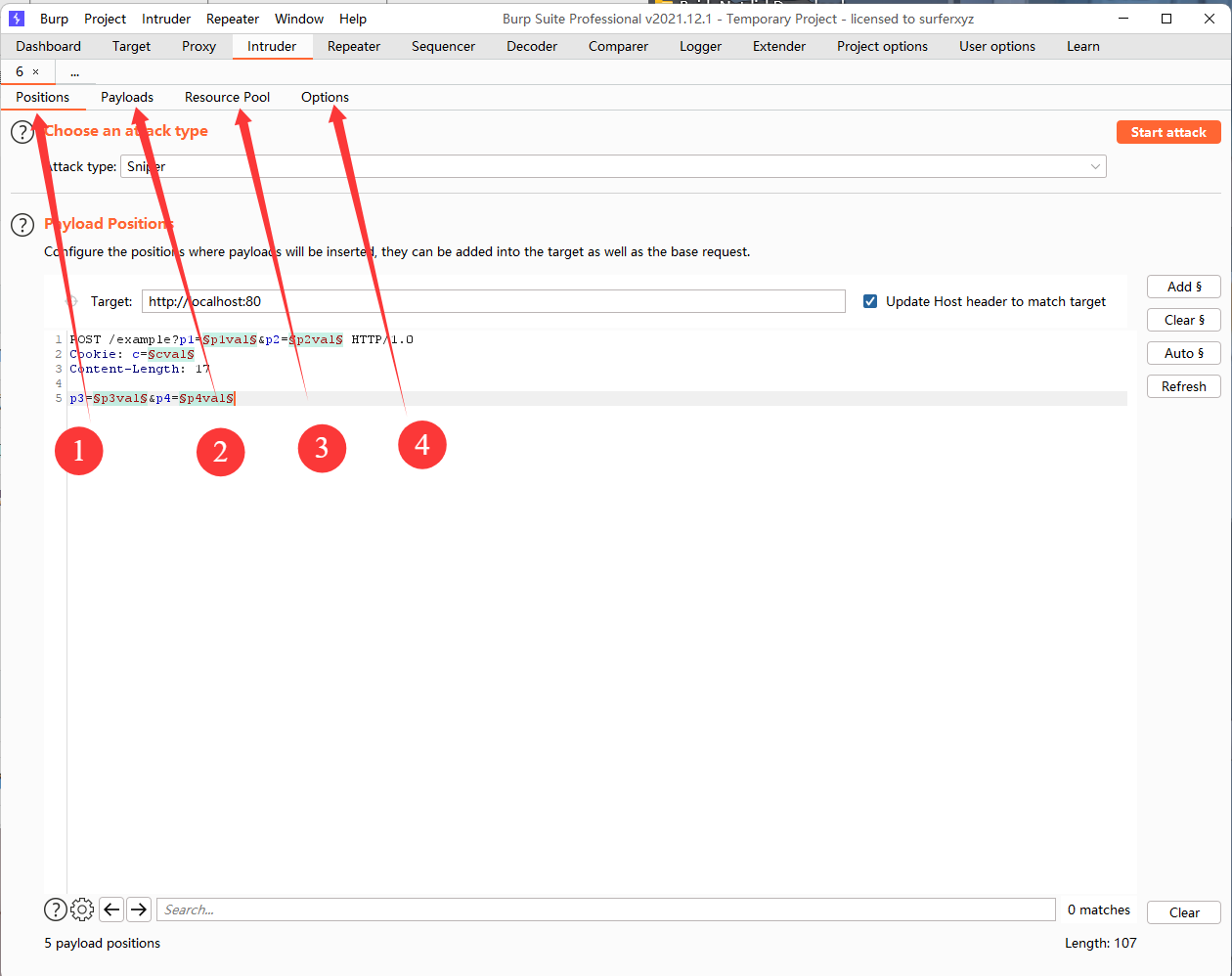Switch to Logger tab
This screenshot has width=1232, height=976.
tap(700, 46)
